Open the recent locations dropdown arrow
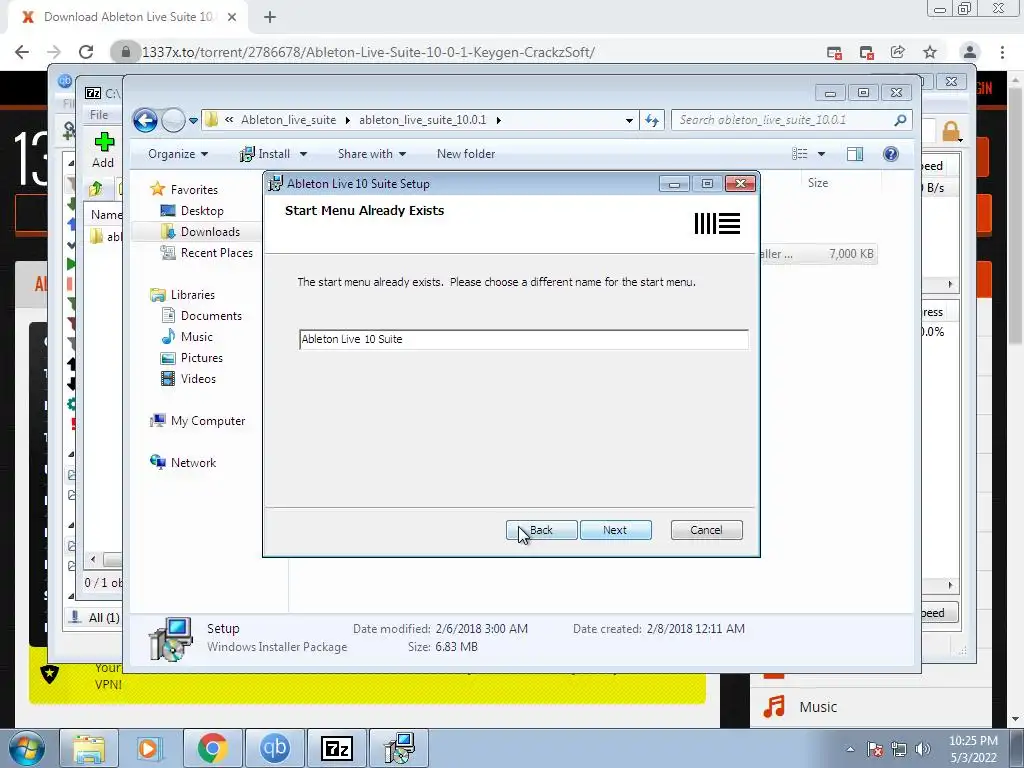 193,121
